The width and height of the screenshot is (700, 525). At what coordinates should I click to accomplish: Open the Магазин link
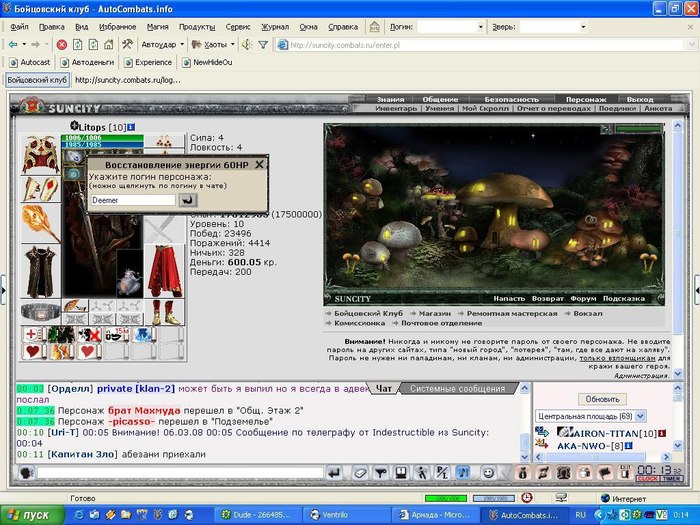point(434,313)
